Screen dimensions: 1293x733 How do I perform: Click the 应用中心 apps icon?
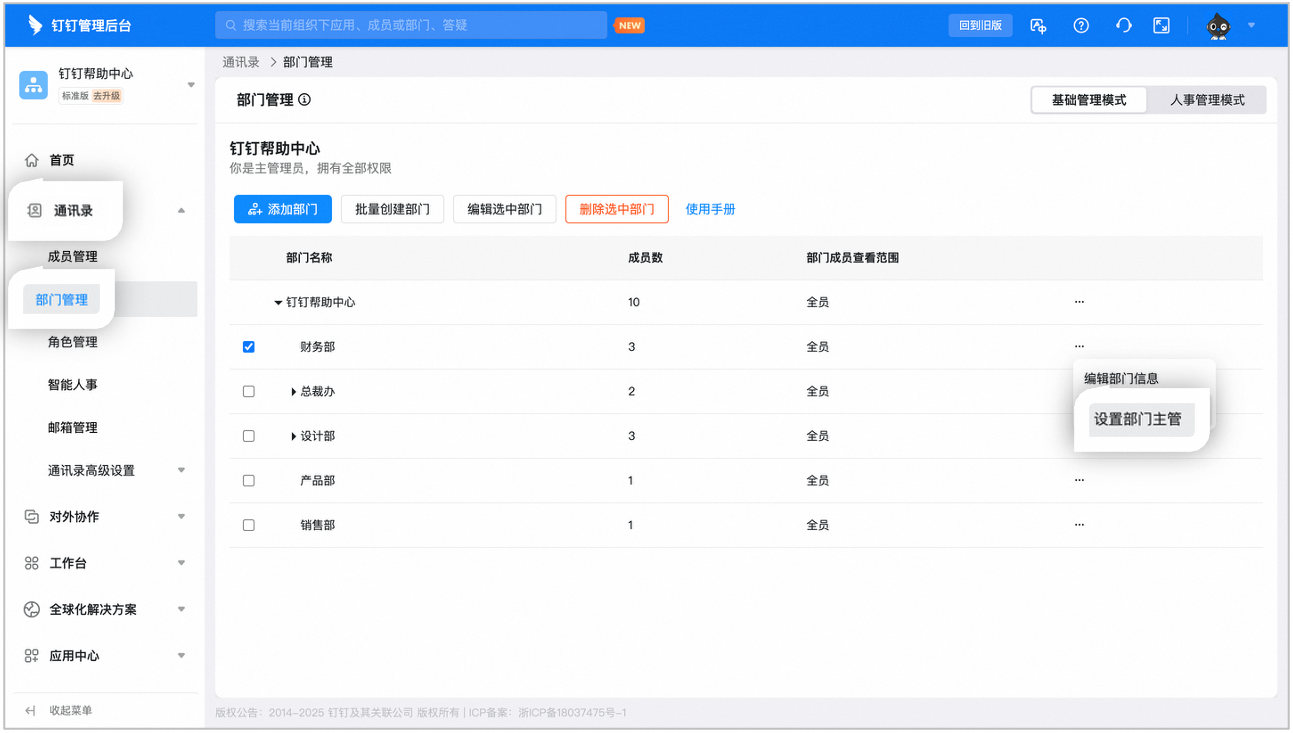[x=32, y=656]
